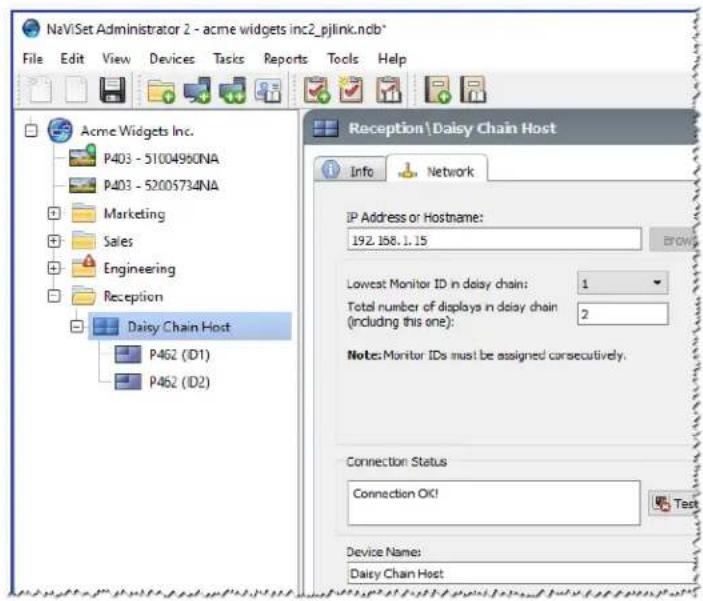The image size is (703, 601).
Task: Open the Reports menu
Action: pyautogui.click(x=285, y=59)
